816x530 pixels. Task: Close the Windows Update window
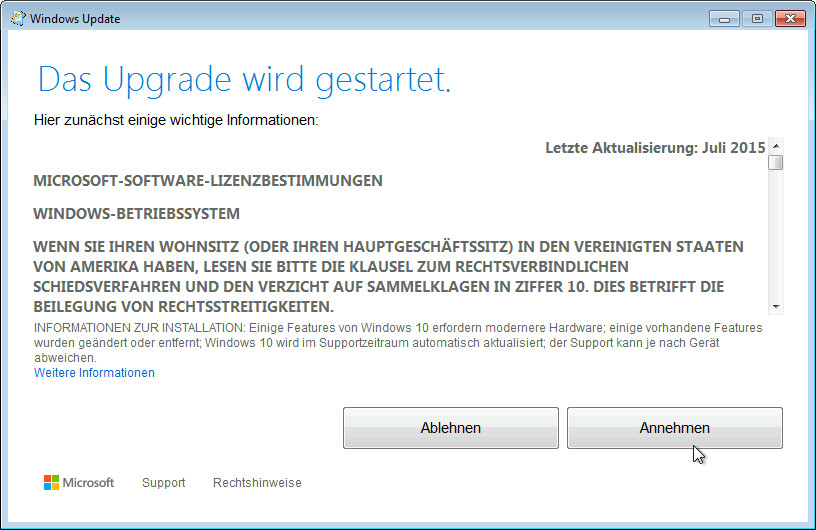click(x=790, y=19)
